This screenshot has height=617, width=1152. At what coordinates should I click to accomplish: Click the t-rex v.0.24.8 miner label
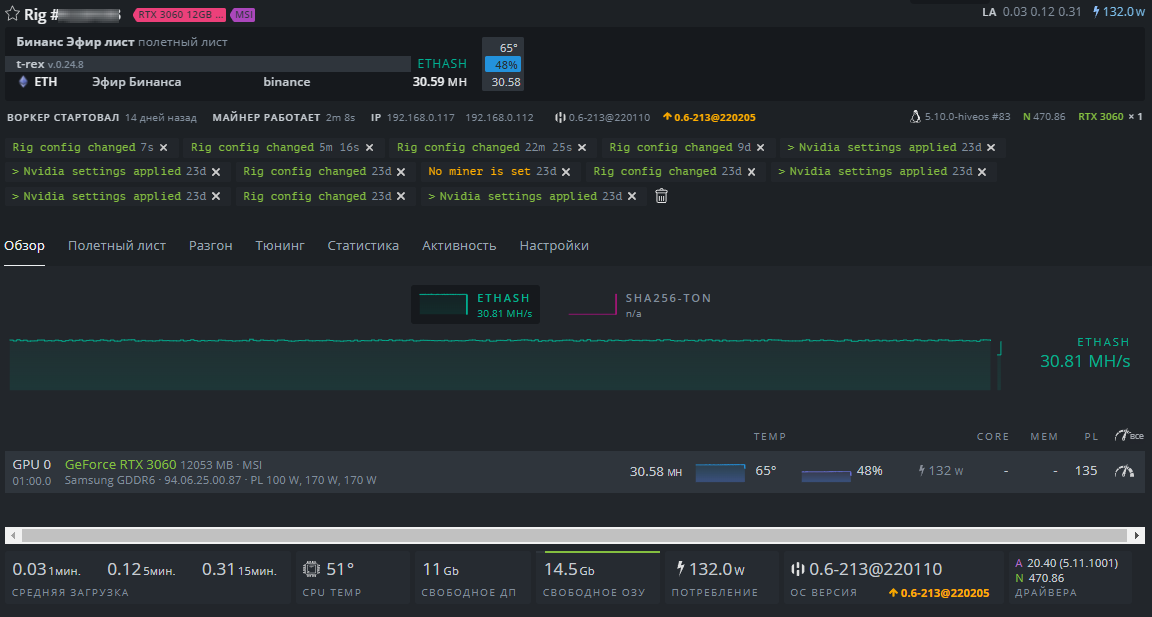coord(50,64)
